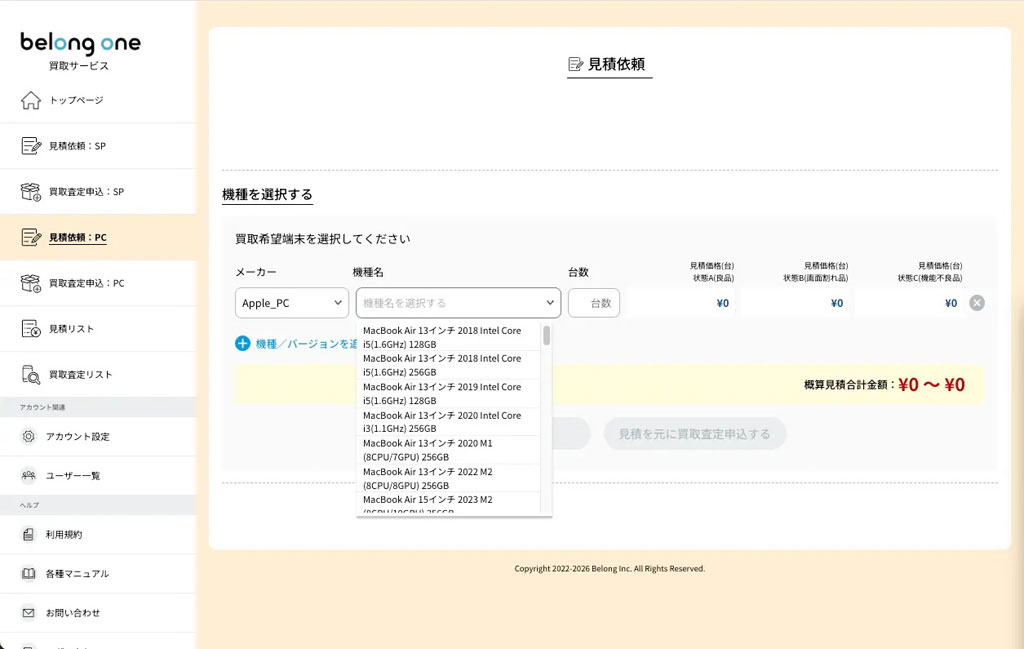This screenshot has height=649, width=1024.
Task: Choose MacBook Air 13インチ 2018 i5 256GB
Action: 448,365
